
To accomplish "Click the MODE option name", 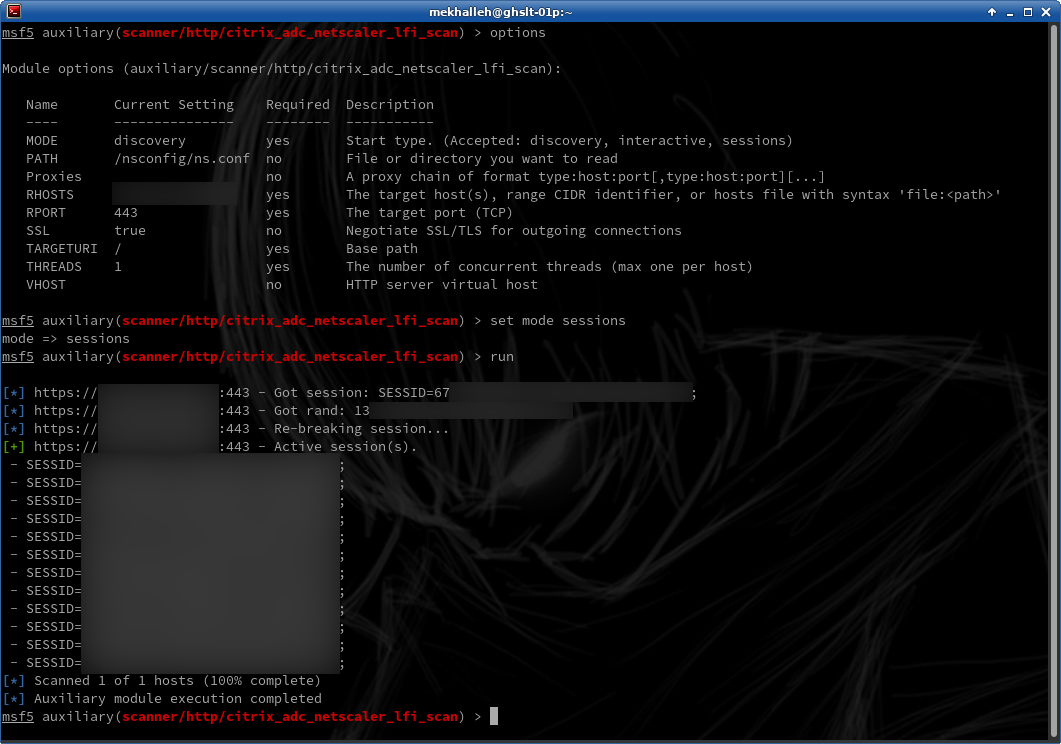I will click(42, 141).
